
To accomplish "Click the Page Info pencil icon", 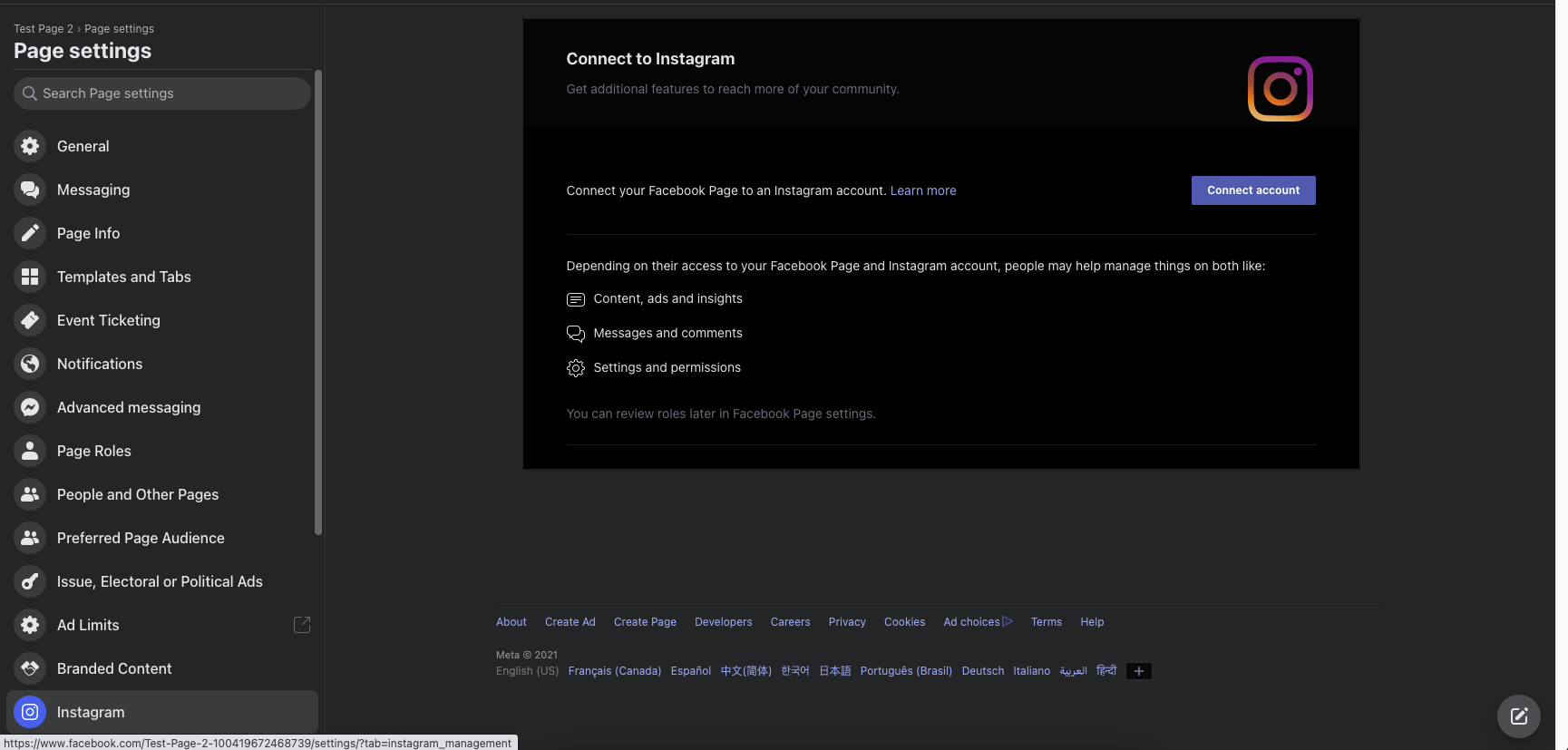I will pos(30,233).
